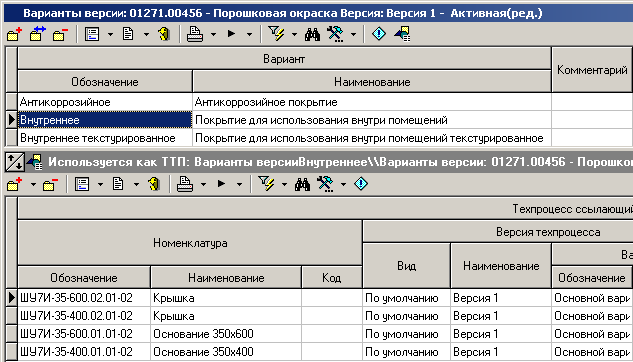Expand document dropdown arrow in lower toolbar
Screen dimensions: 633x362
tap(136, 185)
